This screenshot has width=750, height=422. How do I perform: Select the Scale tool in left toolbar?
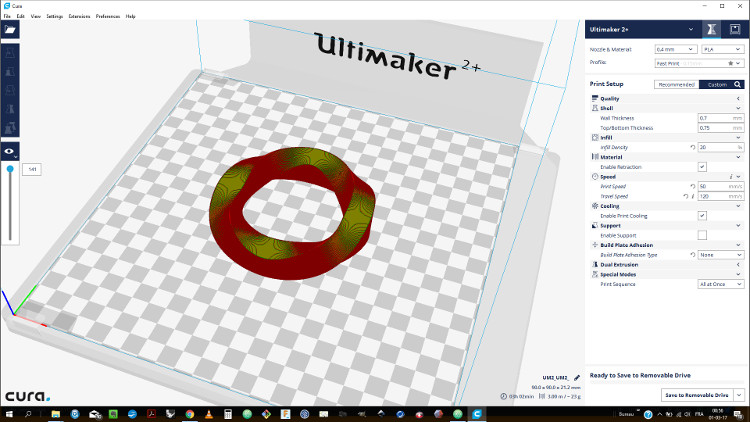10,72
